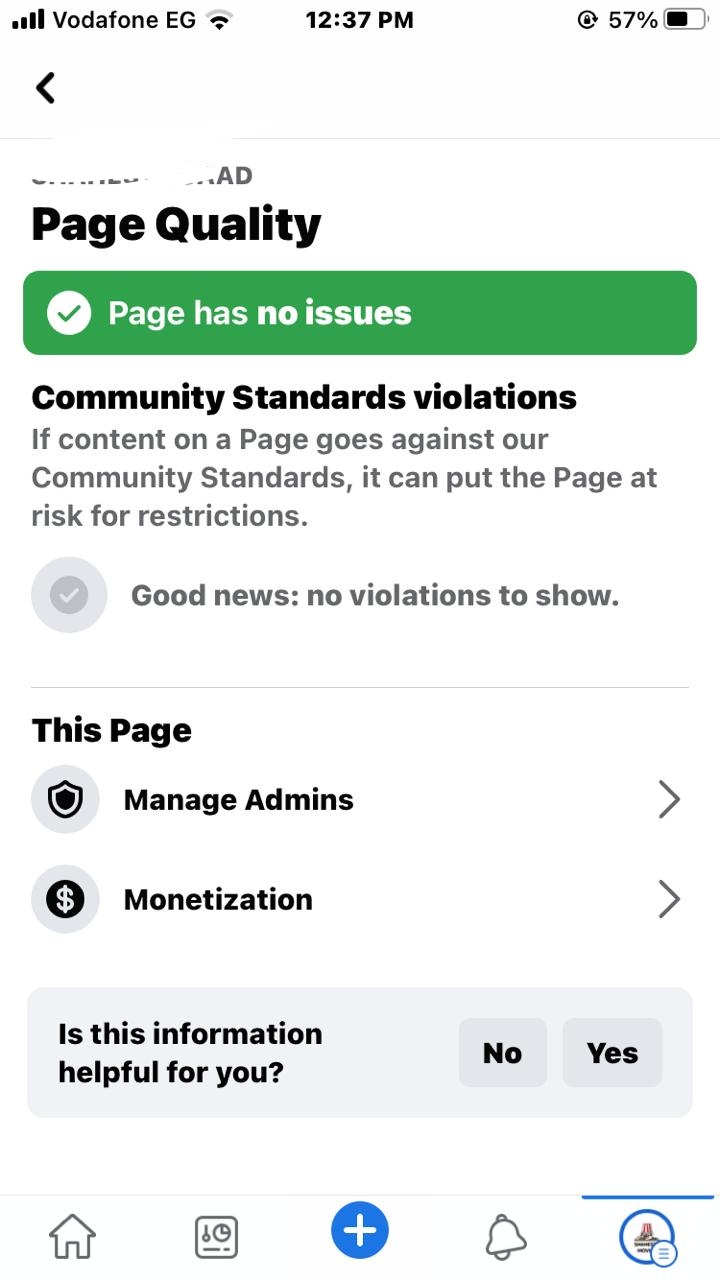Open the Monetization row

360,899
